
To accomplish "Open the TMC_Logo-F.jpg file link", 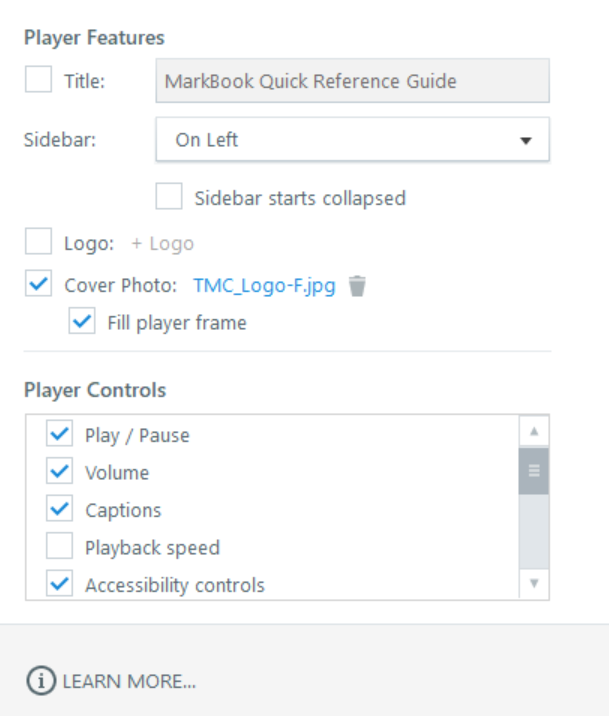I will 264,285.
